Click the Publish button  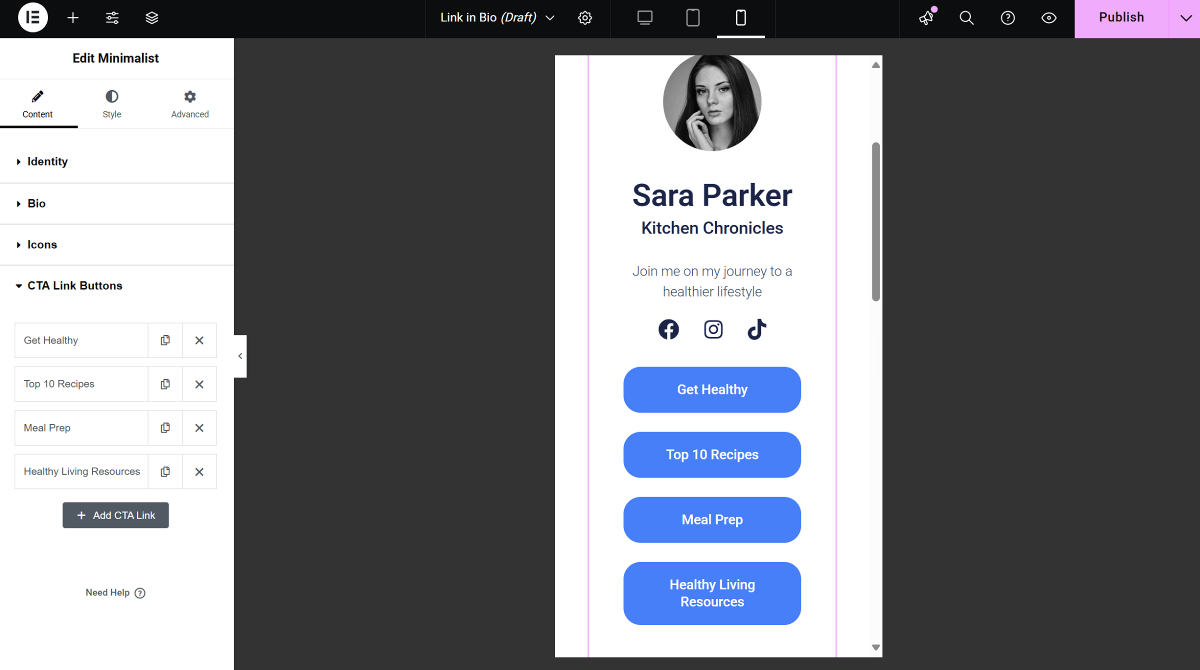pyautogui.click(x=1121, y=18)
